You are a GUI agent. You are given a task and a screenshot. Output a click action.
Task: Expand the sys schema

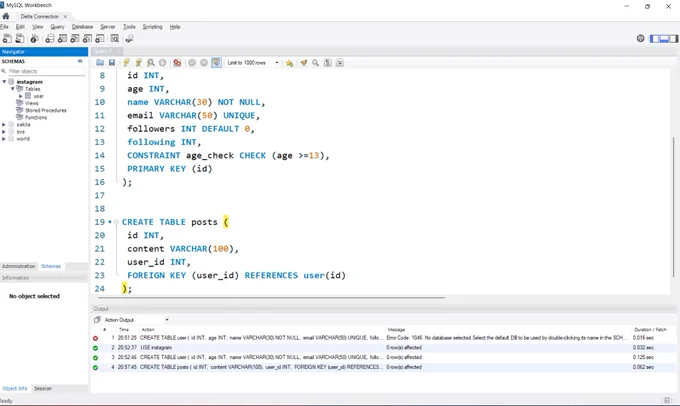[4, 131]
